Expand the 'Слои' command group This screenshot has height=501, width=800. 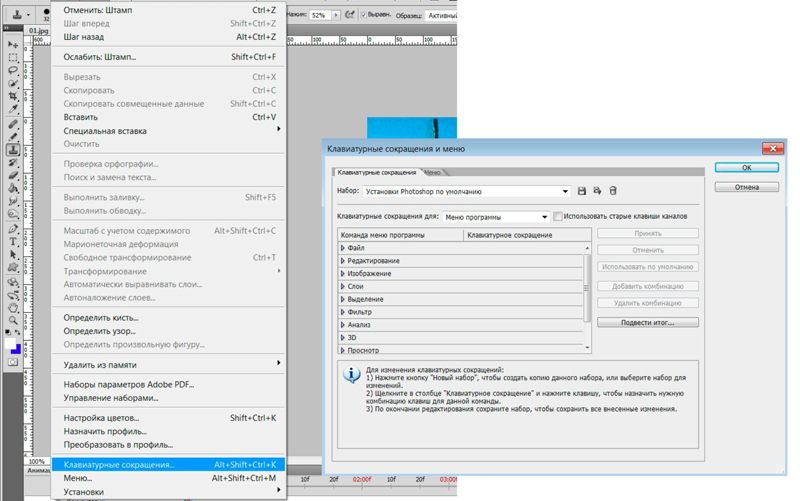click(x=343, y=286)
